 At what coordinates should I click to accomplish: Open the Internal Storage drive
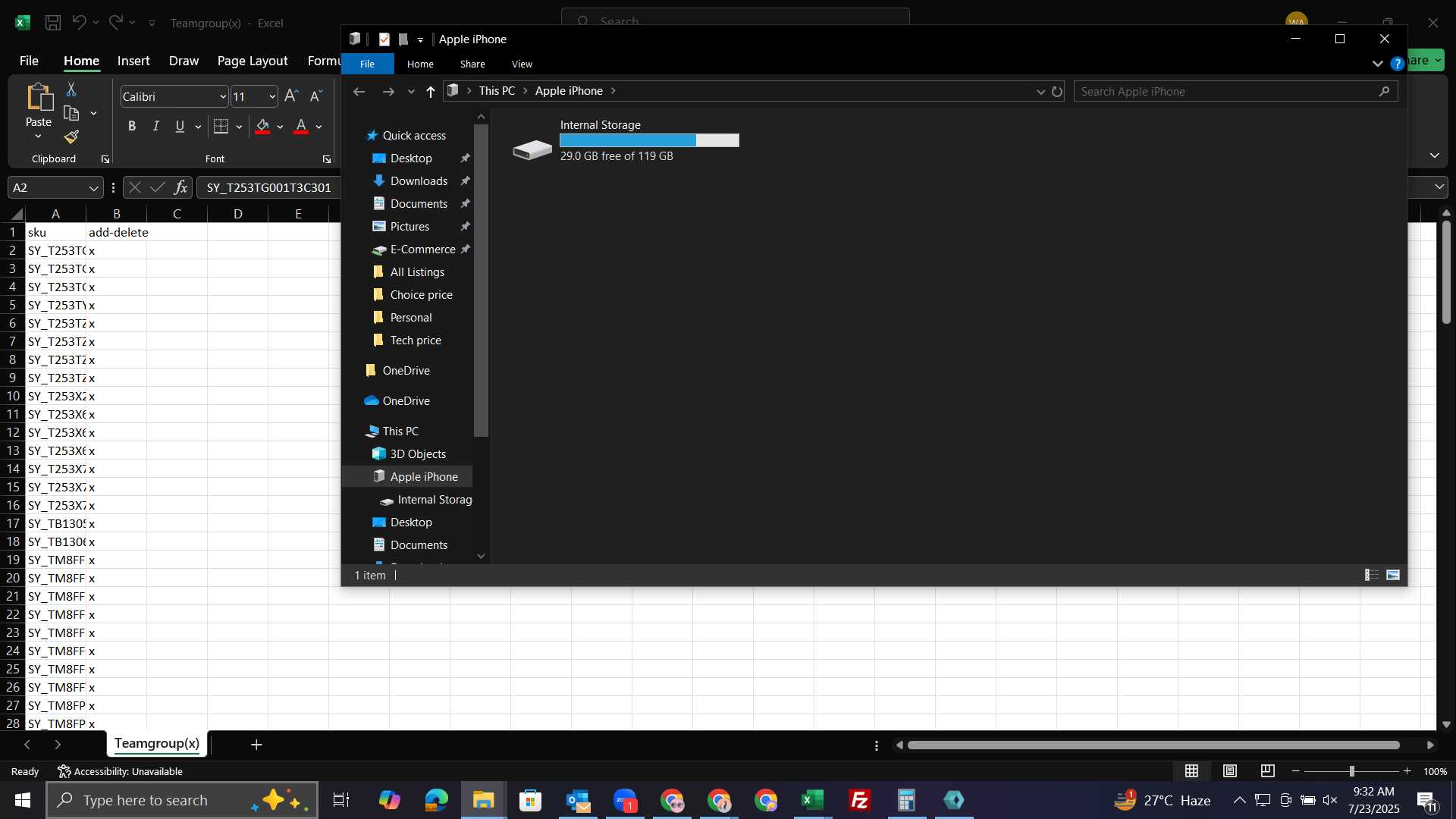click(x=626, y=141)
